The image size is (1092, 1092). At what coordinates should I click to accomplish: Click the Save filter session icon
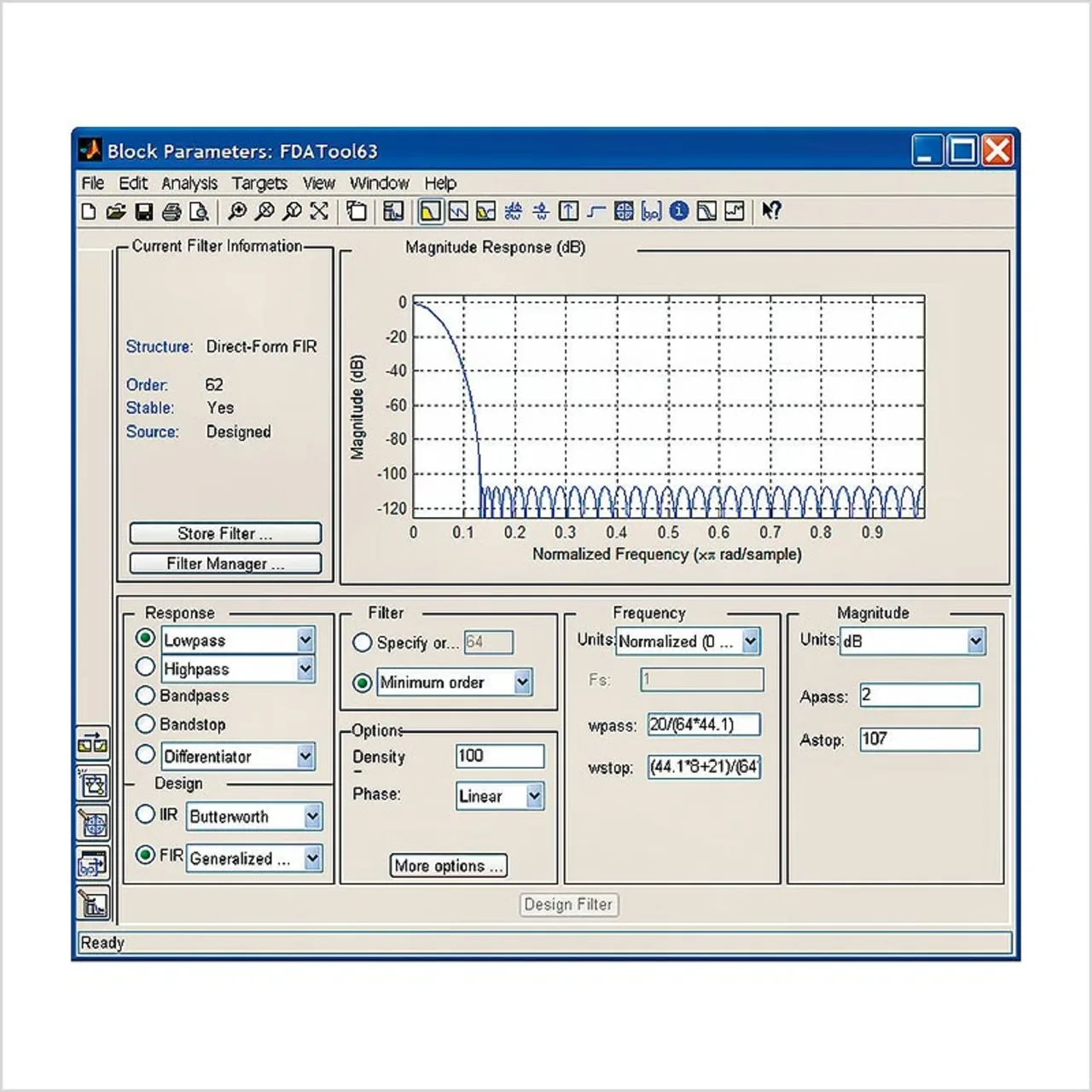pyautogui.click(x=144, y=212)
